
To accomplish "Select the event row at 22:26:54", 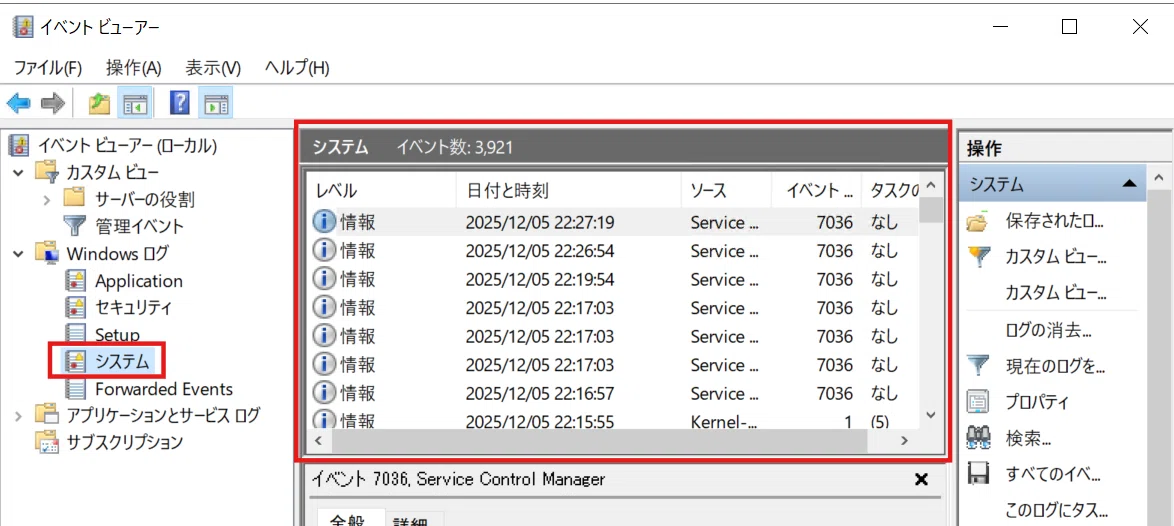I will click(x=614, y=251).
